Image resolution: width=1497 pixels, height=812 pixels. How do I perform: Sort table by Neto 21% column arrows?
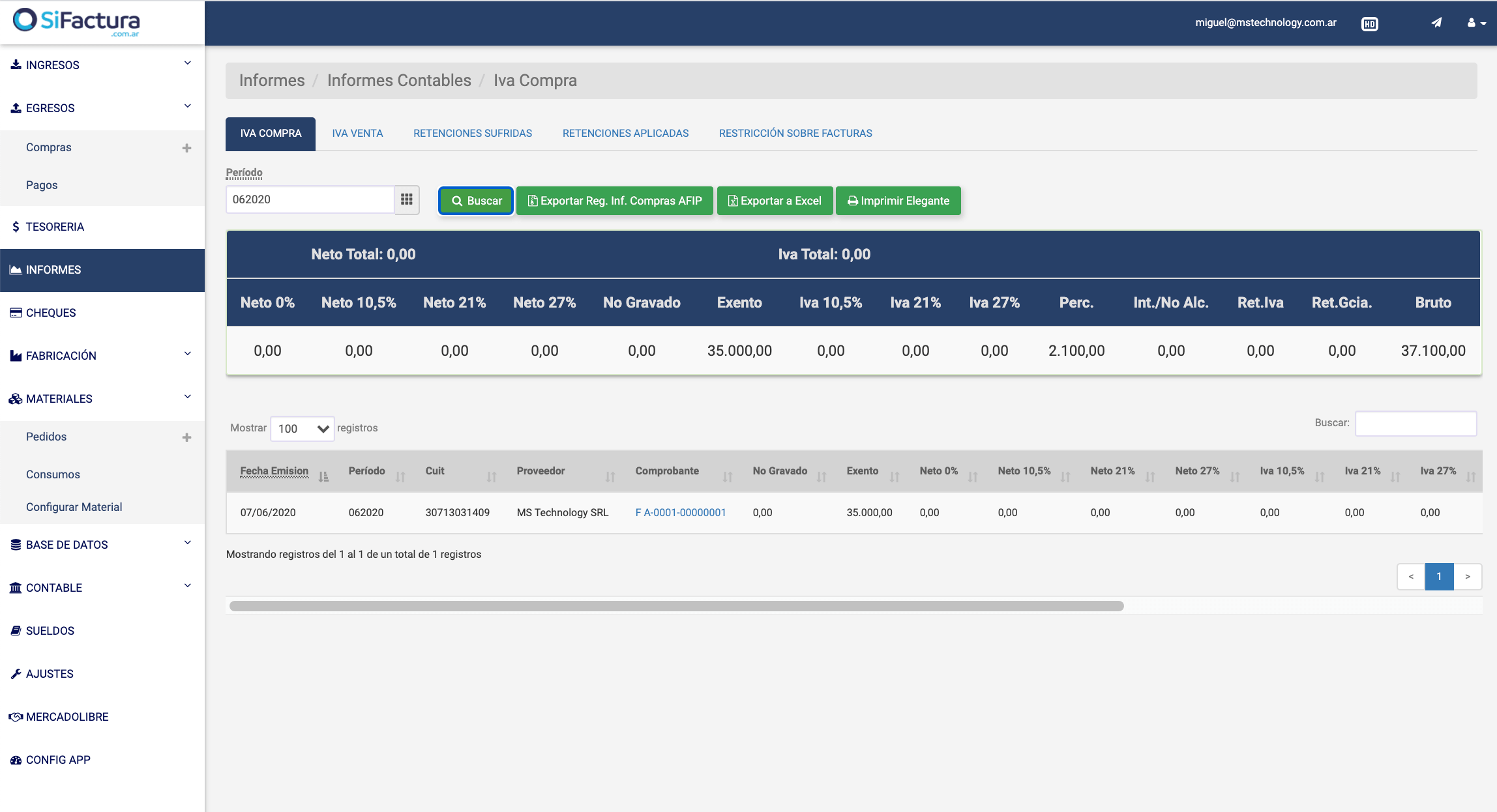[x=1150, y=477]
